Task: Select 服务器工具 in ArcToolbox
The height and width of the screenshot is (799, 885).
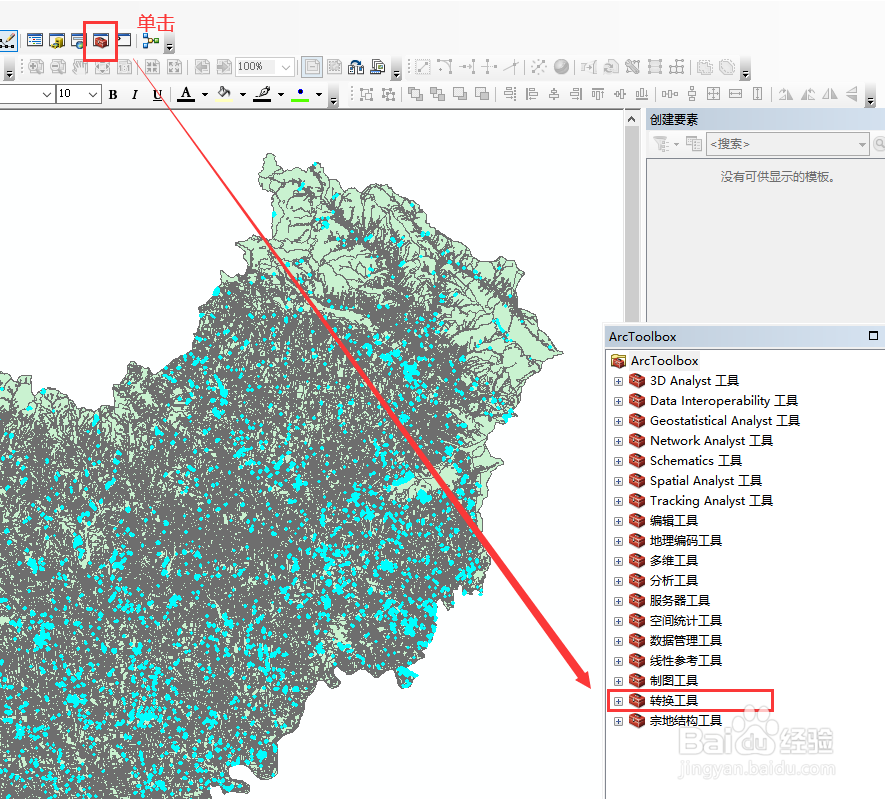Action: click(680, 601)
